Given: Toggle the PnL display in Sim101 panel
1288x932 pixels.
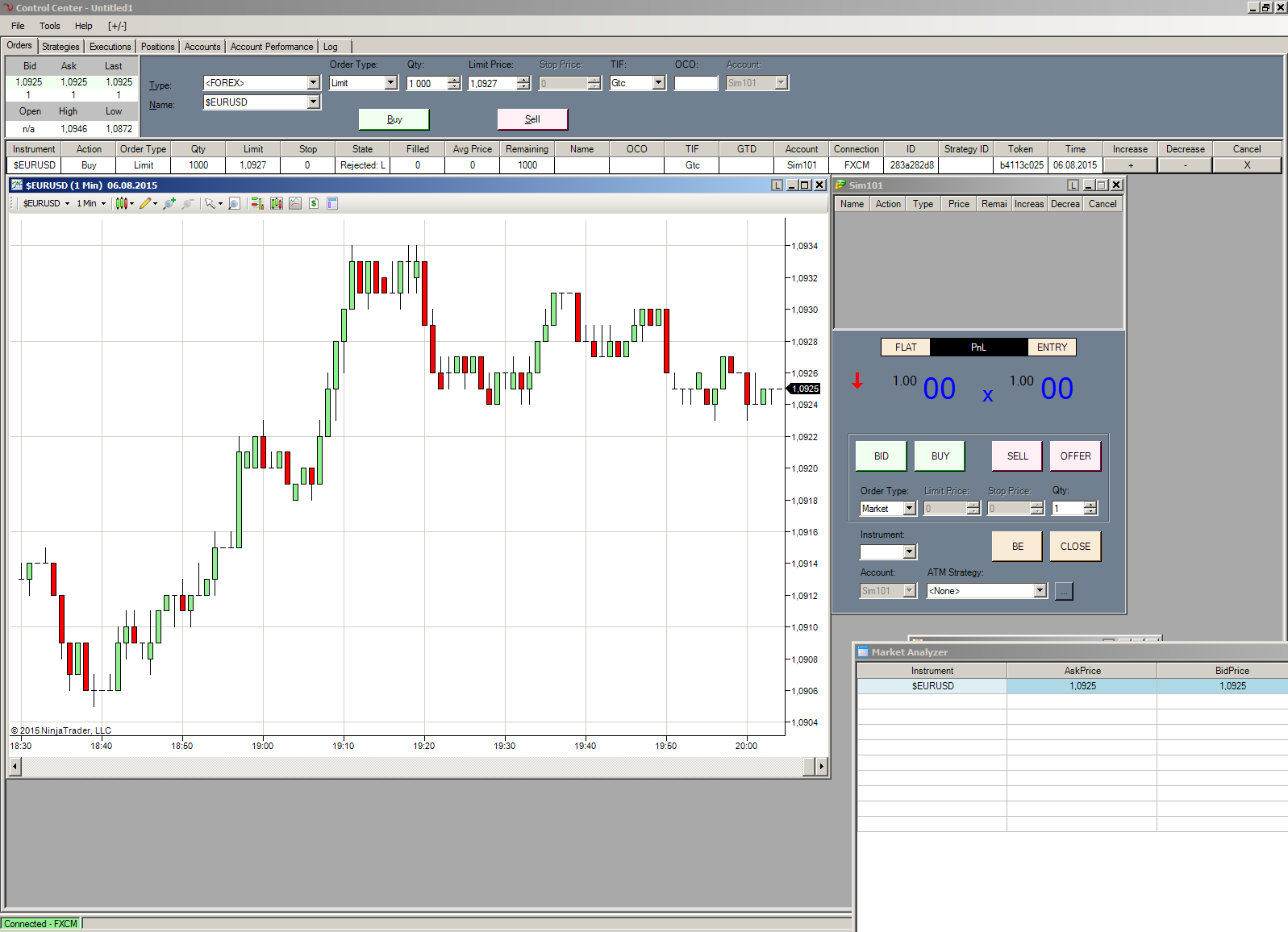Looking at the screenshot, I should point(978,347).
